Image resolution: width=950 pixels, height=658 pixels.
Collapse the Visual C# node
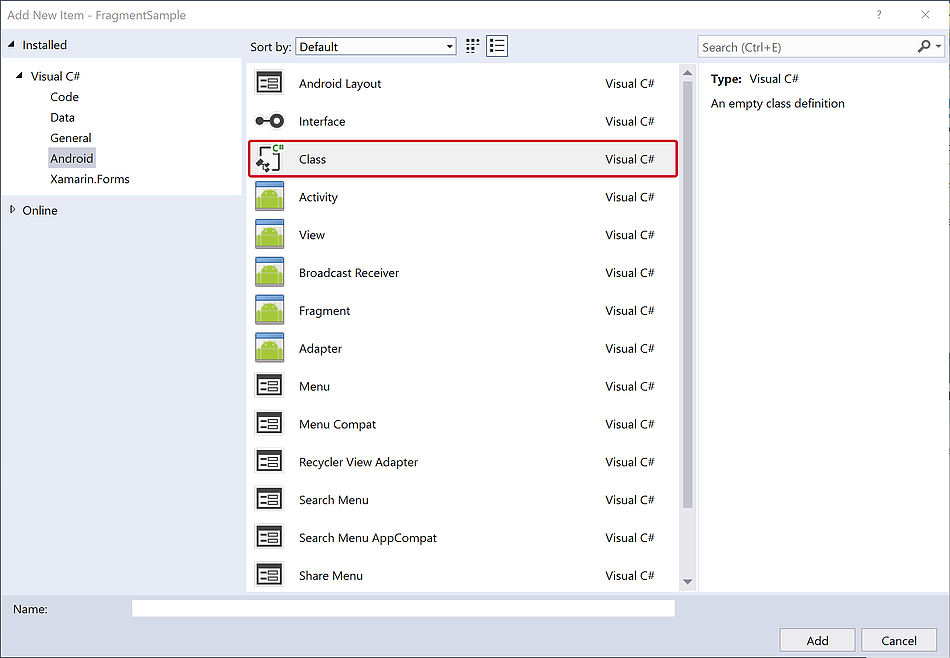pos(19,76)
